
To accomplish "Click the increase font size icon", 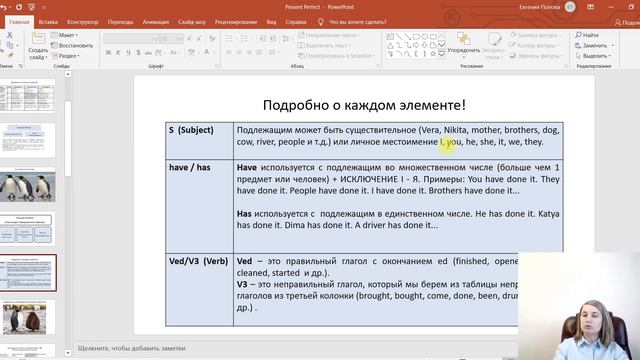I will pyautogui.click(x=189, y=39).
